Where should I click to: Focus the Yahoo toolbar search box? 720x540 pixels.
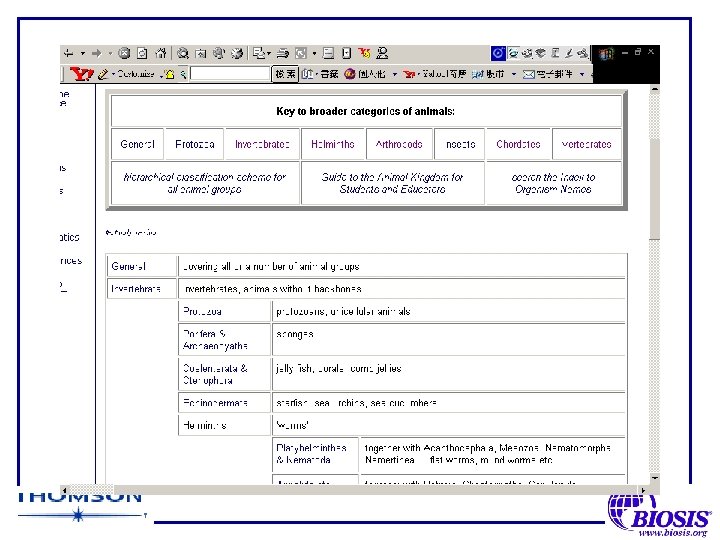pos(230,73)
